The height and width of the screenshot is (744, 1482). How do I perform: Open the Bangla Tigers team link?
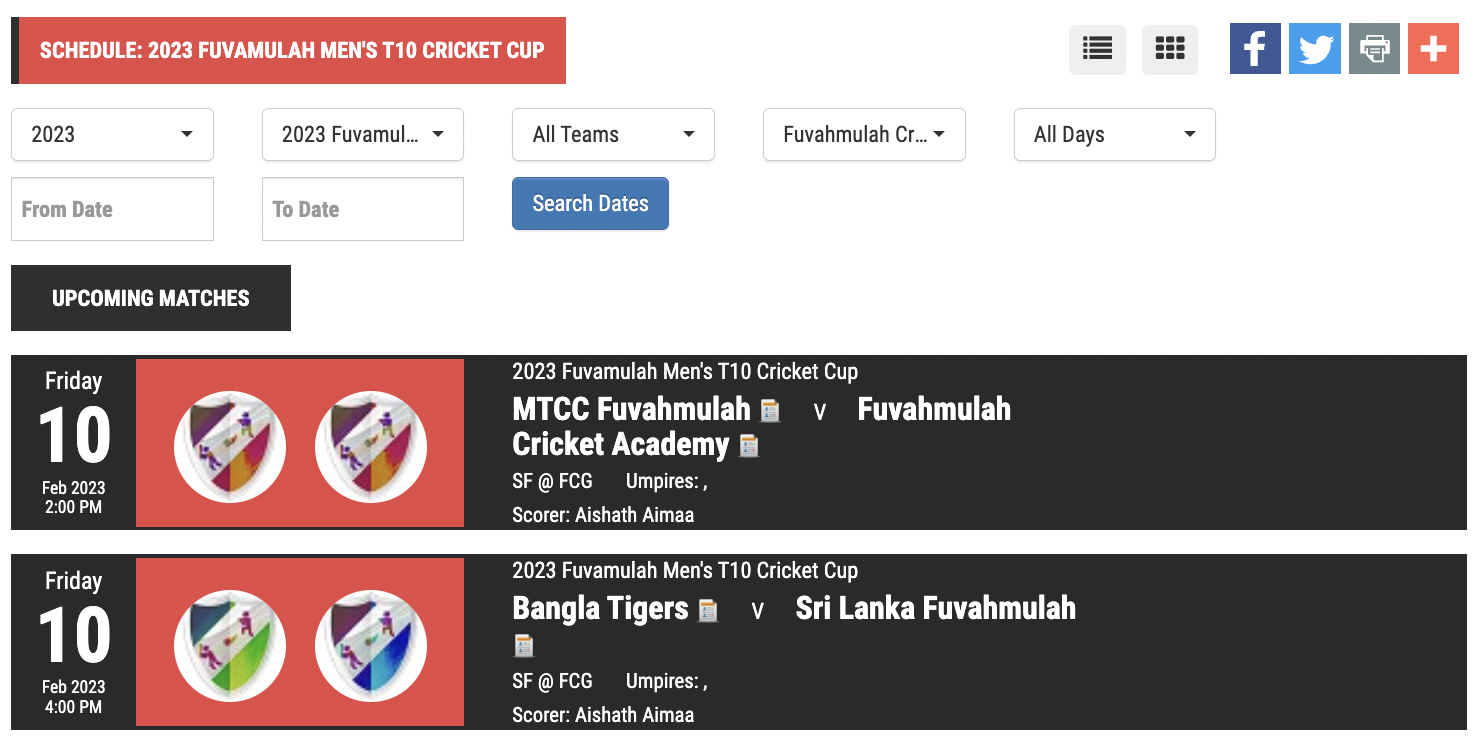[600, 608]
